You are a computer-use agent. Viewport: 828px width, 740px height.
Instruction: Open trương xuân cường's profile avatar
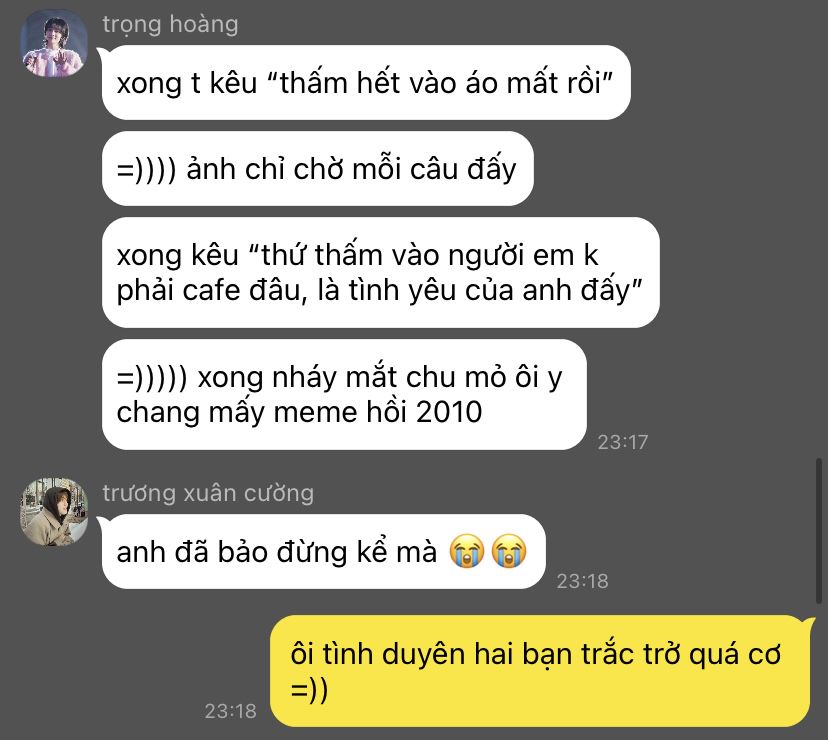(x=54, y=511)
